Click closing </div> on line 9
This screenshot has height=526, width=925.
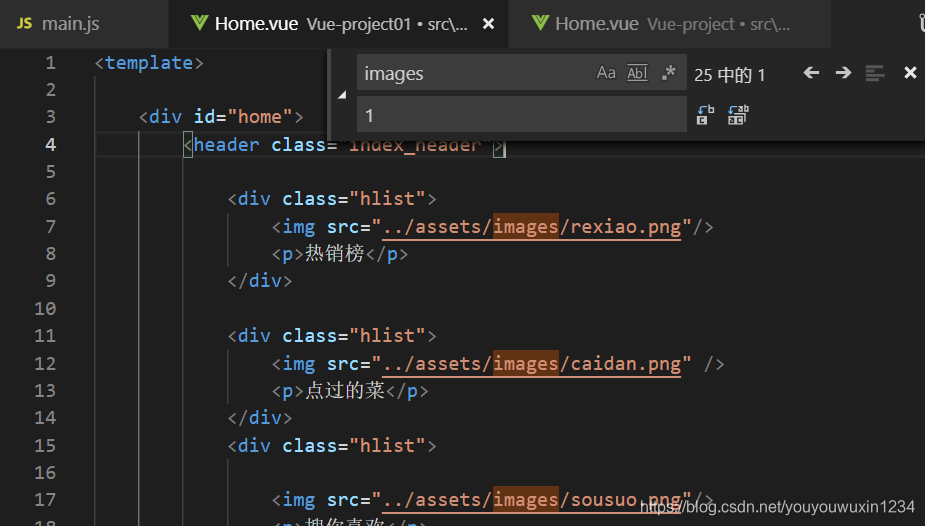[x=260, y=281]
